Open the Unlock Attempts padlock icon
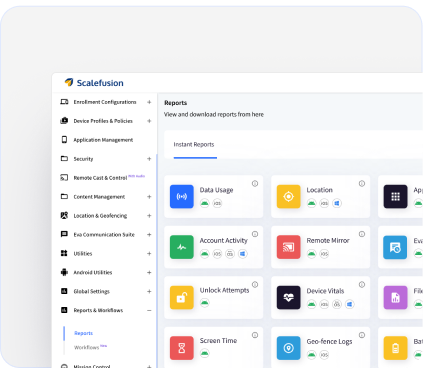This screenshot has height=368, width=423. click(182, 297)
